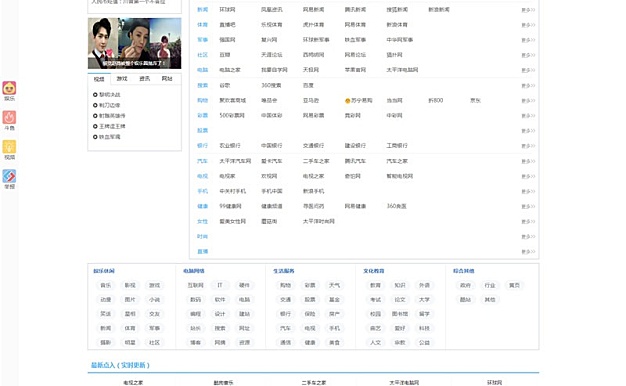
Task: Switch to the 视频 tab under the banner
Action: point(99,79)
